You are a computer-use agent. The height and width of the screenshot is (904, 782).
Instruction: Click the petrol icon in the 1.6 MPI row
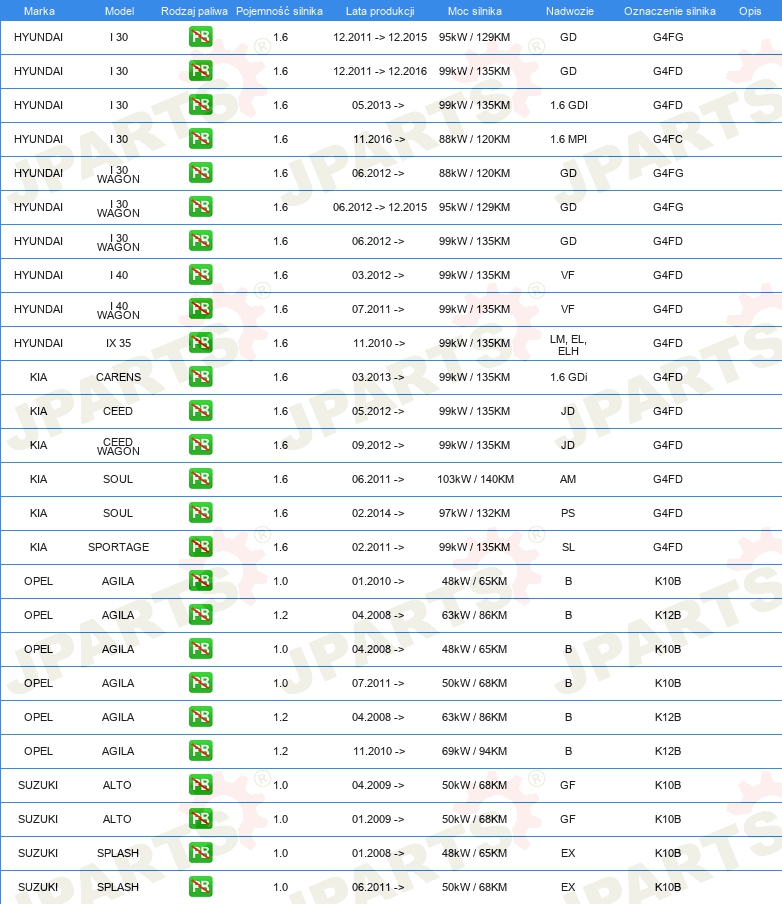200,139
